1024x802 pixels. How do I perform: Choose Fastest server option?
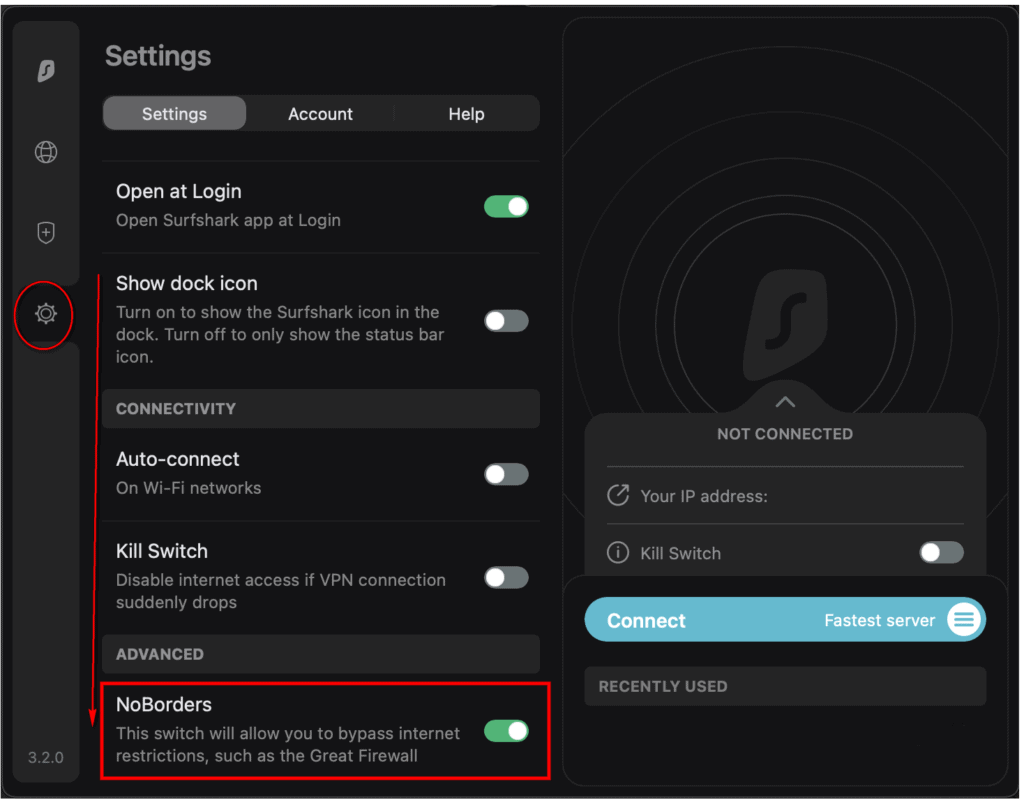879,619
